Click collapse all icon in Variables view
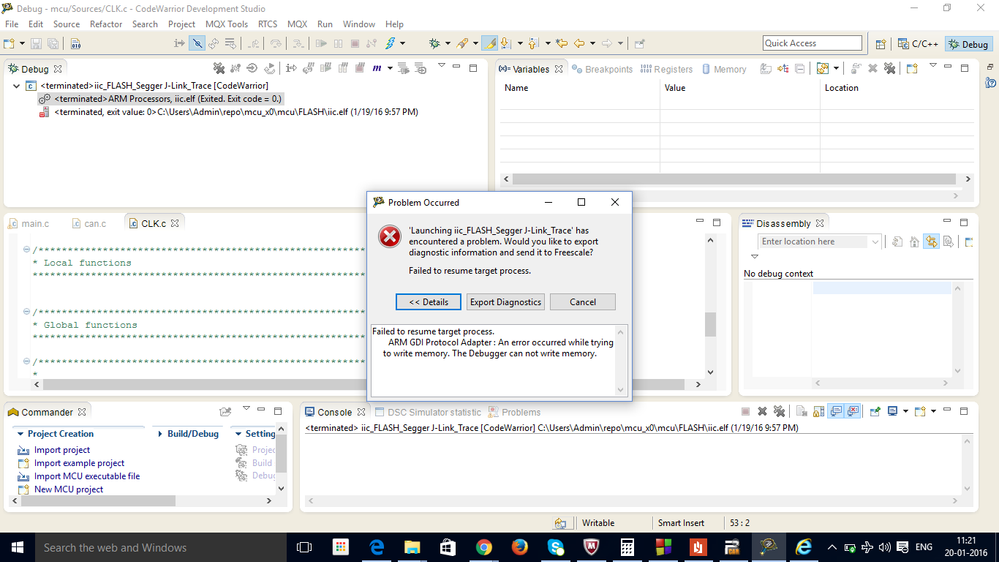Image resolution: width=999 pixels, height=562 pixels. click(x=800, y=68)
